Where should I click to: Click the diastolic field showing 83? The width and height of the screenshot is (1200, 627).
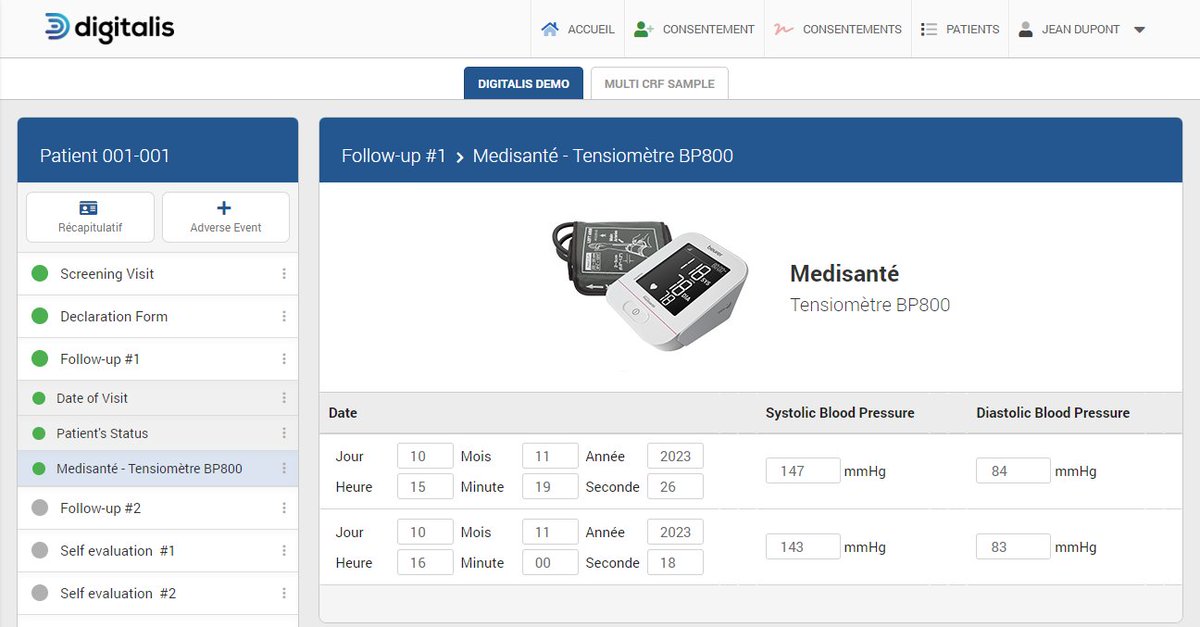(1013, 547)
